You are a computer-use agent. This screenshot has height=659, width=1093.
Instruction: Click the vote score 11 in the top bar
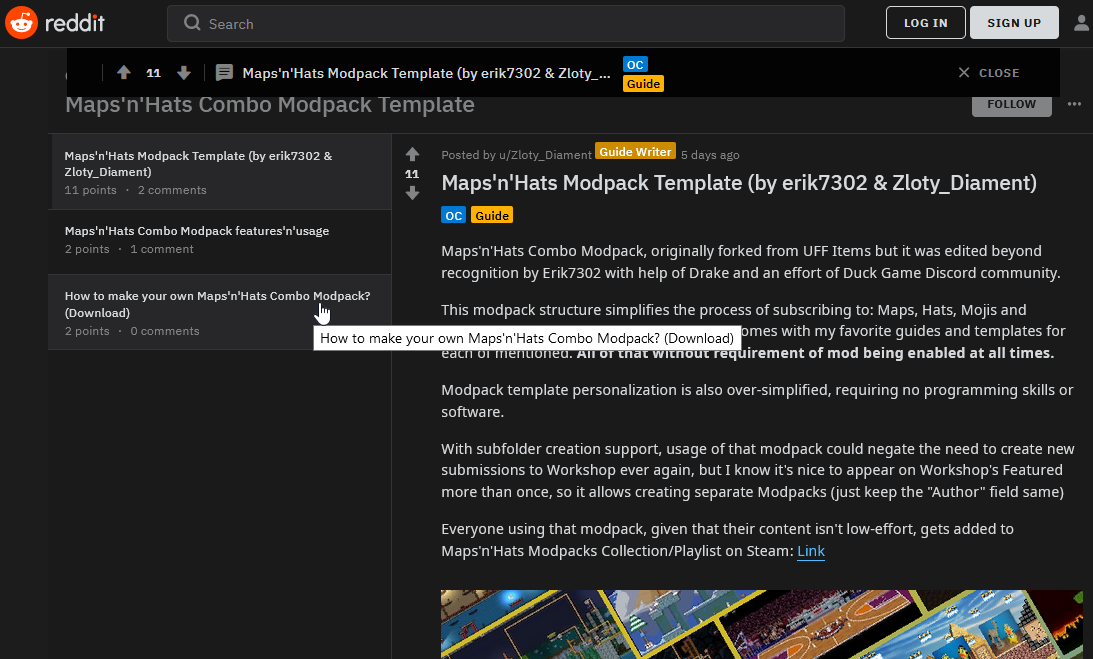point(153,73)
